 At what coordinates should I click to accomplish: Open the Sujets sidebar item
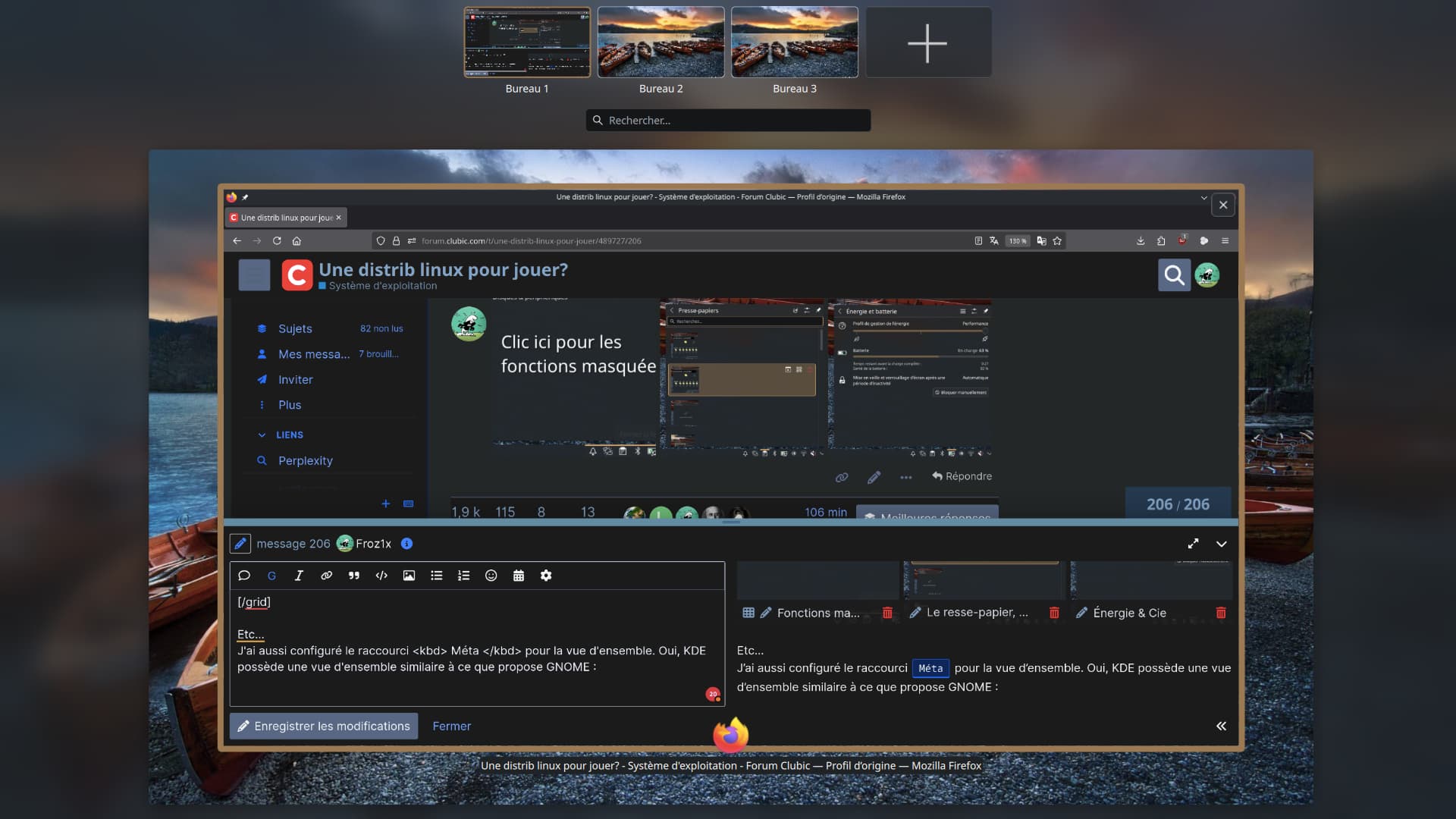tap(295, 328)
